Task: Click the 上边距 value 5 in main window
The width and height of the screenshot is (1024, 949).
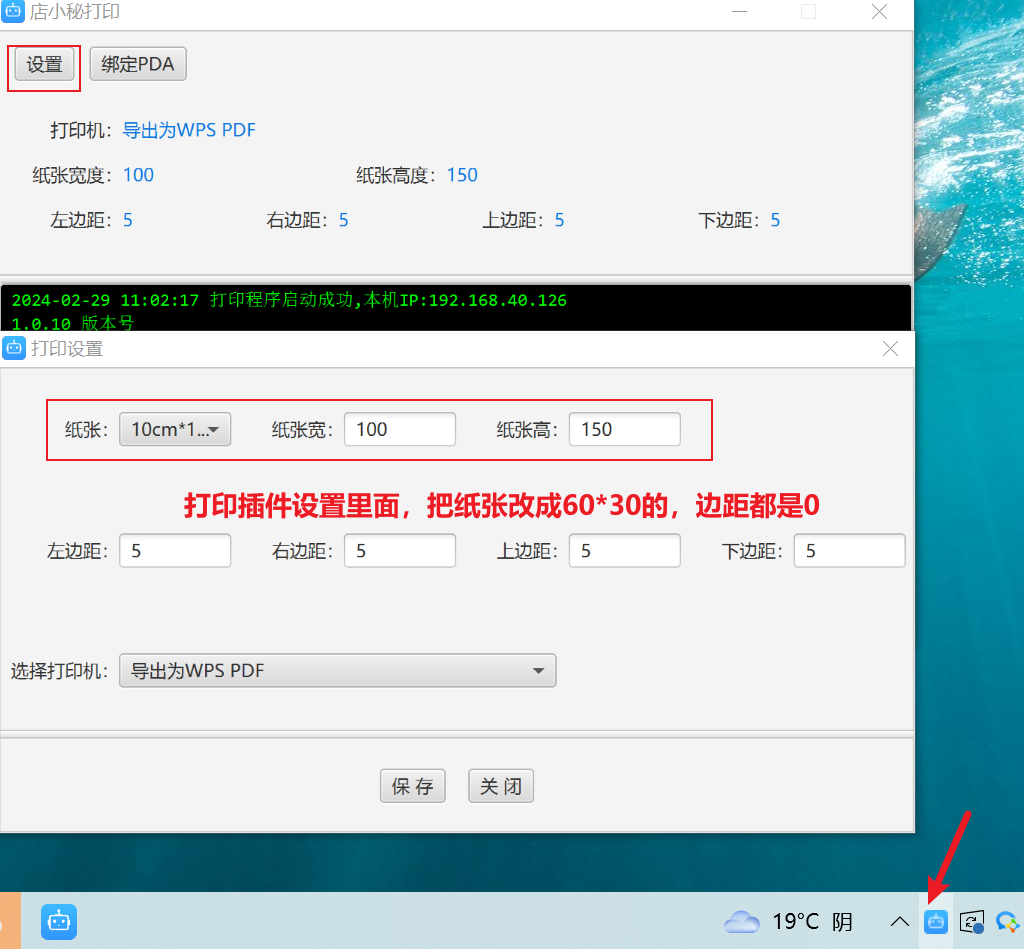Action: point(560,220)
